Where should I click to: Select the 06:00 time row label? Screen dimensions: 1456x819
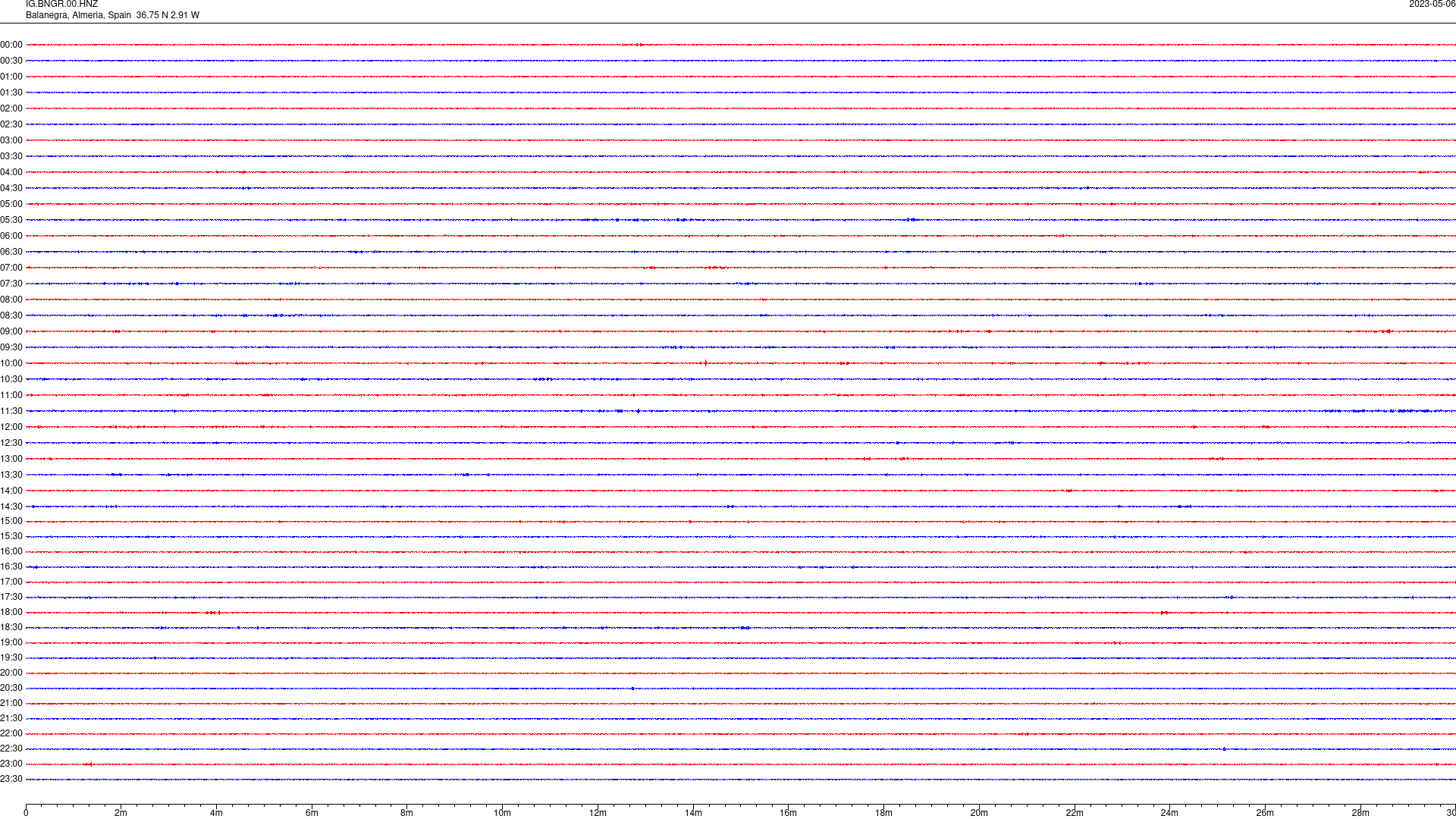click(11, 236)
